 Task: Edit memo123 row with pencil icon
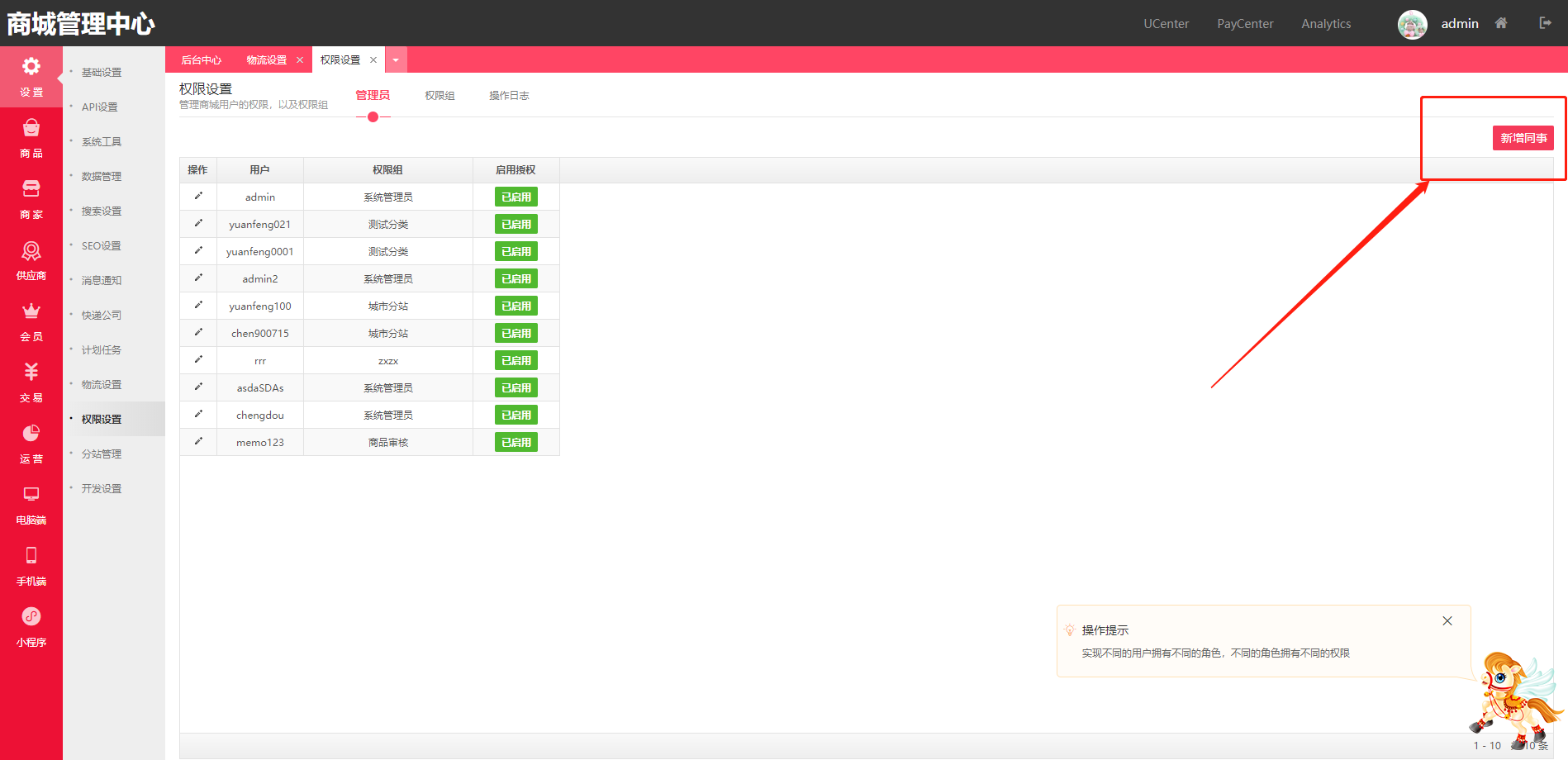coord(198,441)
